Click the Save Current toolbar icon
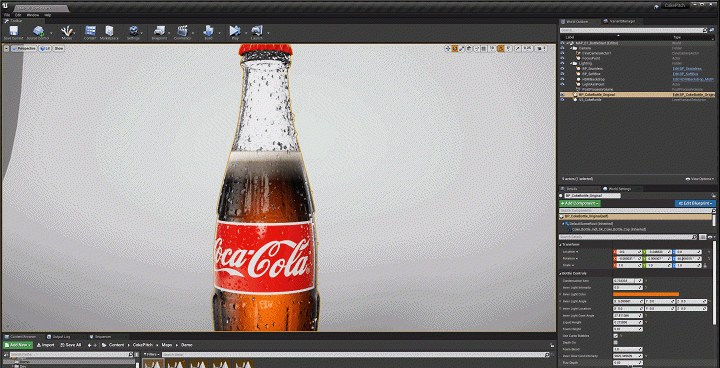 click(x=14, y=33)
